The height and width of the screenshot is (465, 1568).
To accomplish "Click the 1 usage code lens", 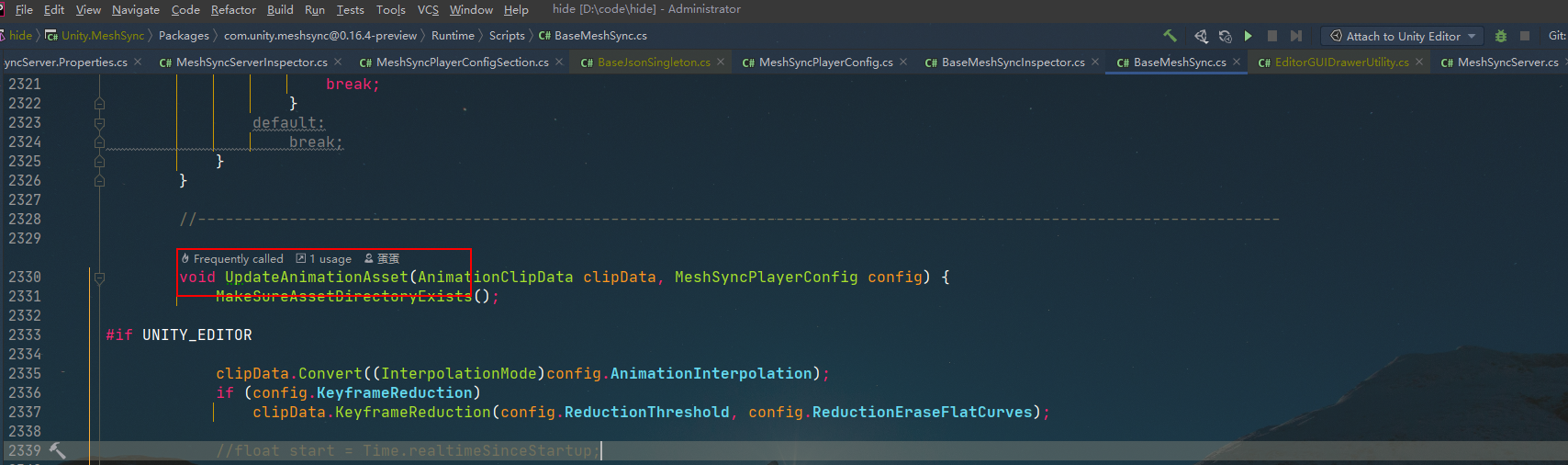I will coord(323,259).
